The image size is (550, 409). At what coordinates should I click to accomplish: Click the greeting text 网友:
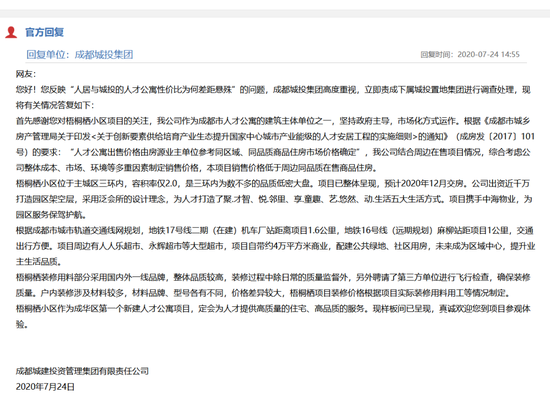(x=26, y=74)
